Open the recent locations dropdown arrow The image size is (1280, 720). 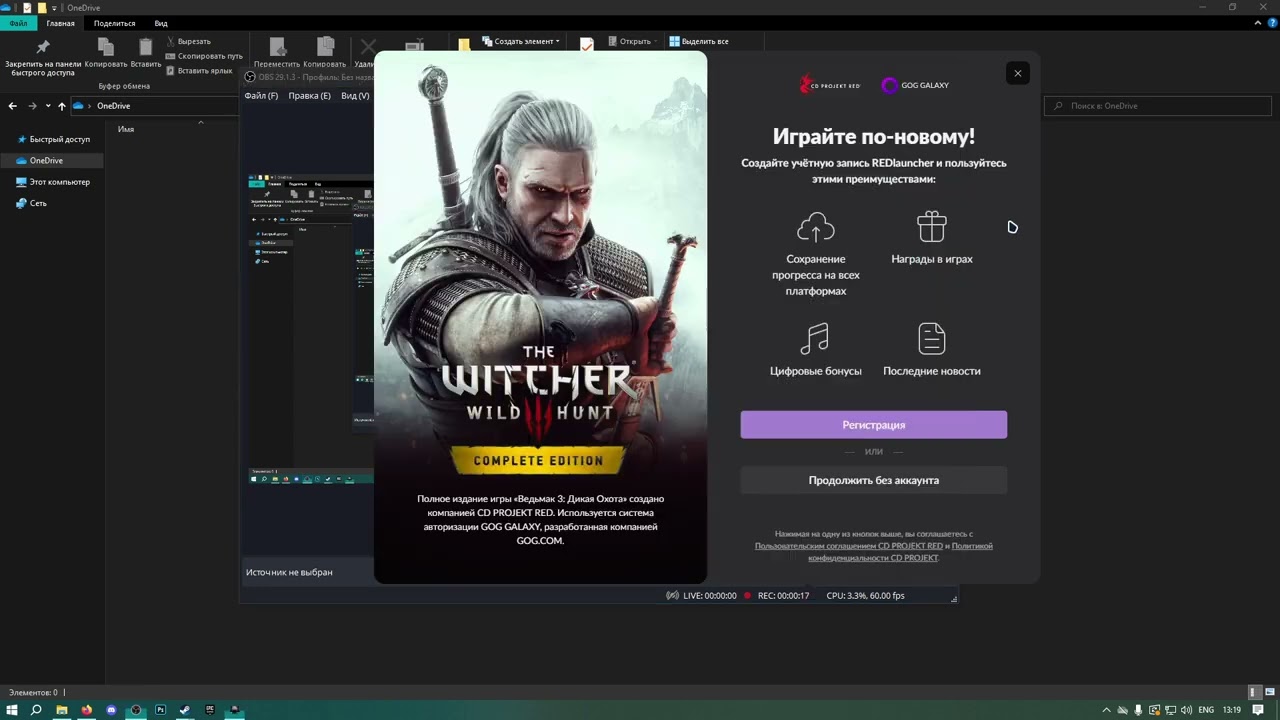(47, 106)
